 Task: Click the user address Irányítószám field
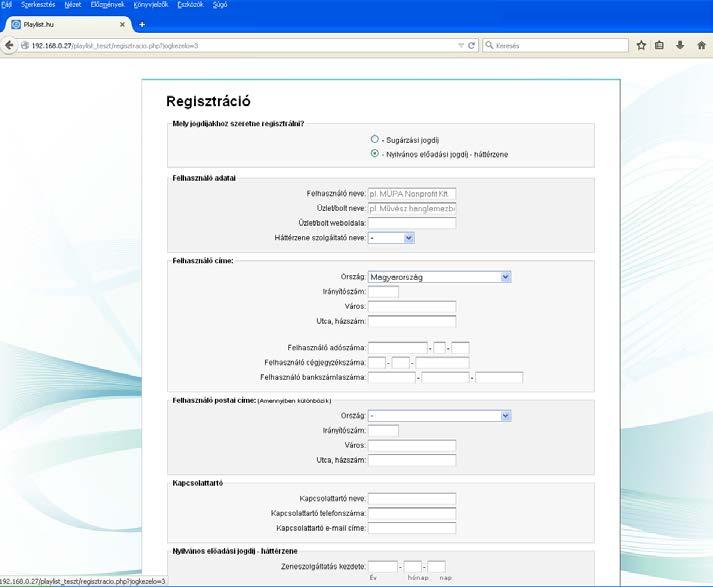pos(383,291)
